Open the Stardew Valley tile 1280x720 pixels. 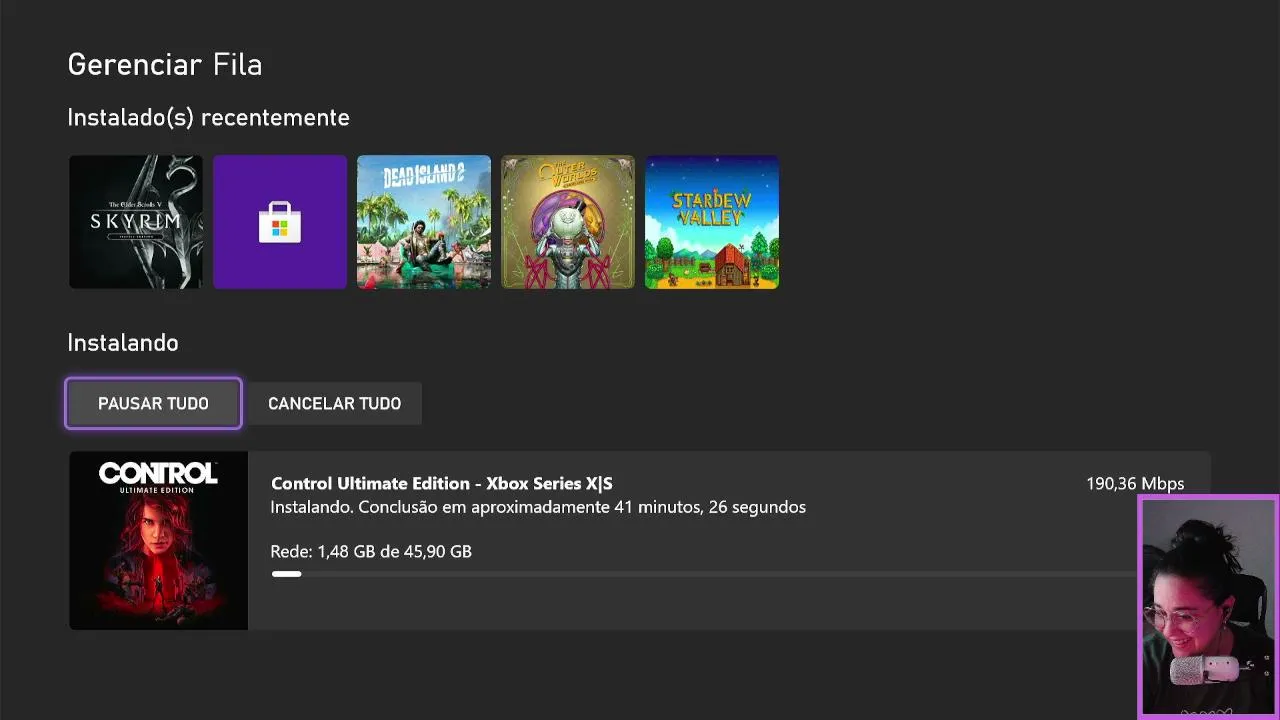tap(712, 222)
